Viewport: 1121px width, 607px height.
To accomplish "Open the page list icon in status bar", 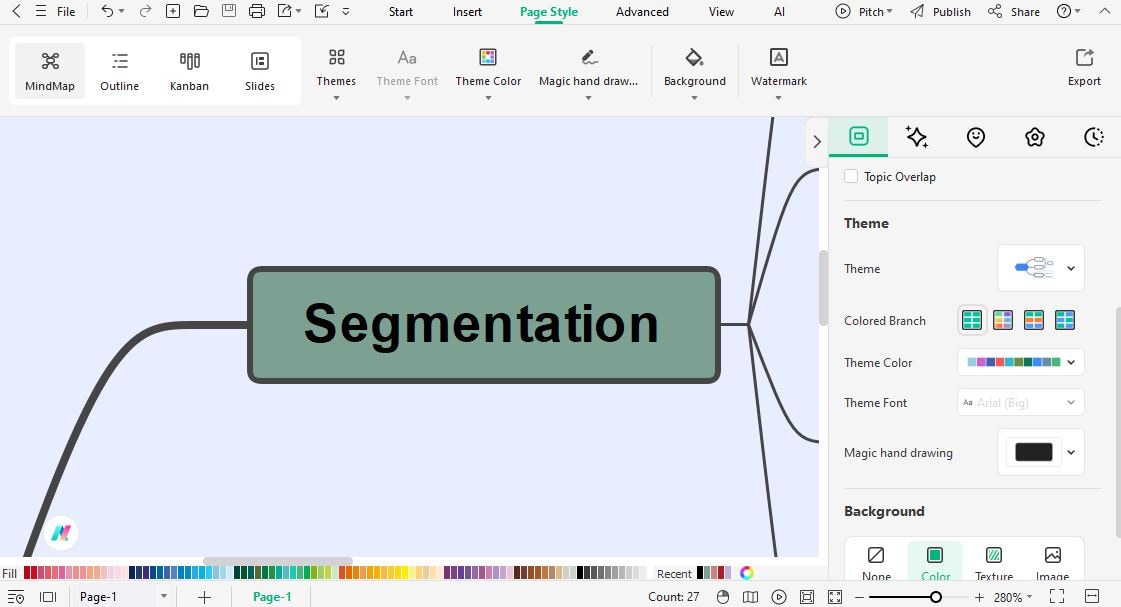I will click(16, 597).
